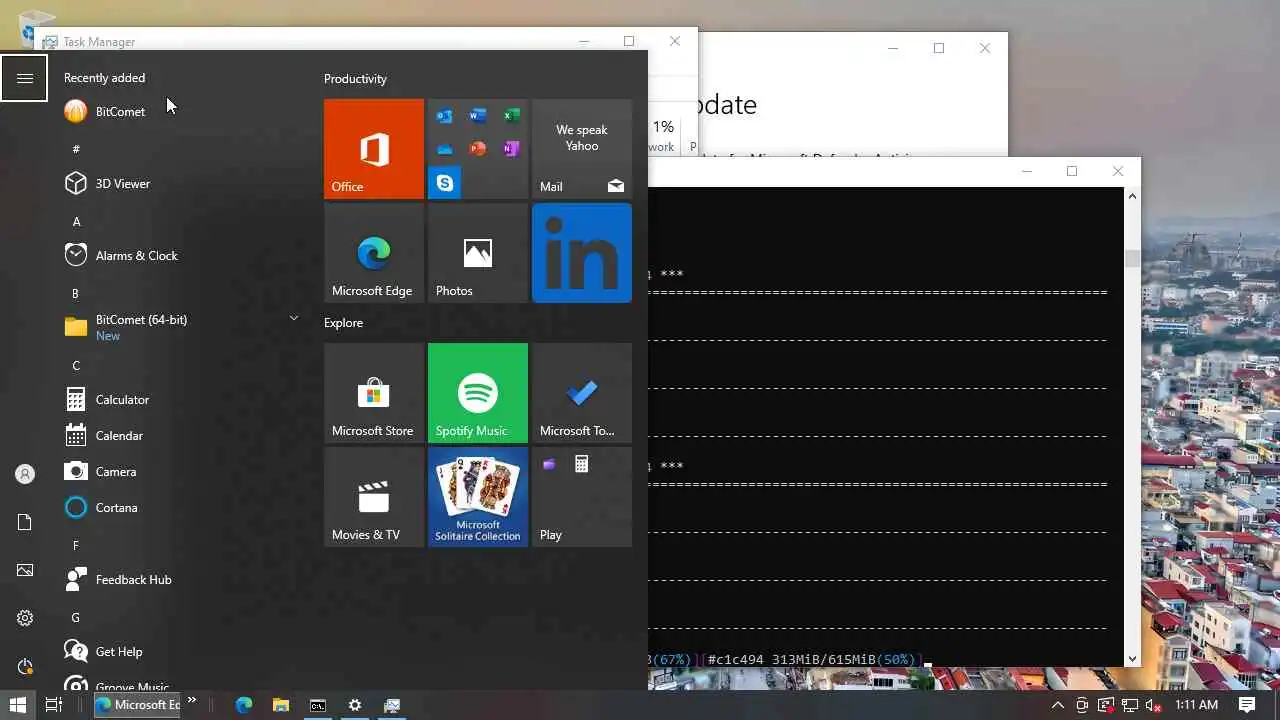The image size is (1280, 720).
Task: Open the 1:11 AM clock flyout
Action: (1196, 705)
